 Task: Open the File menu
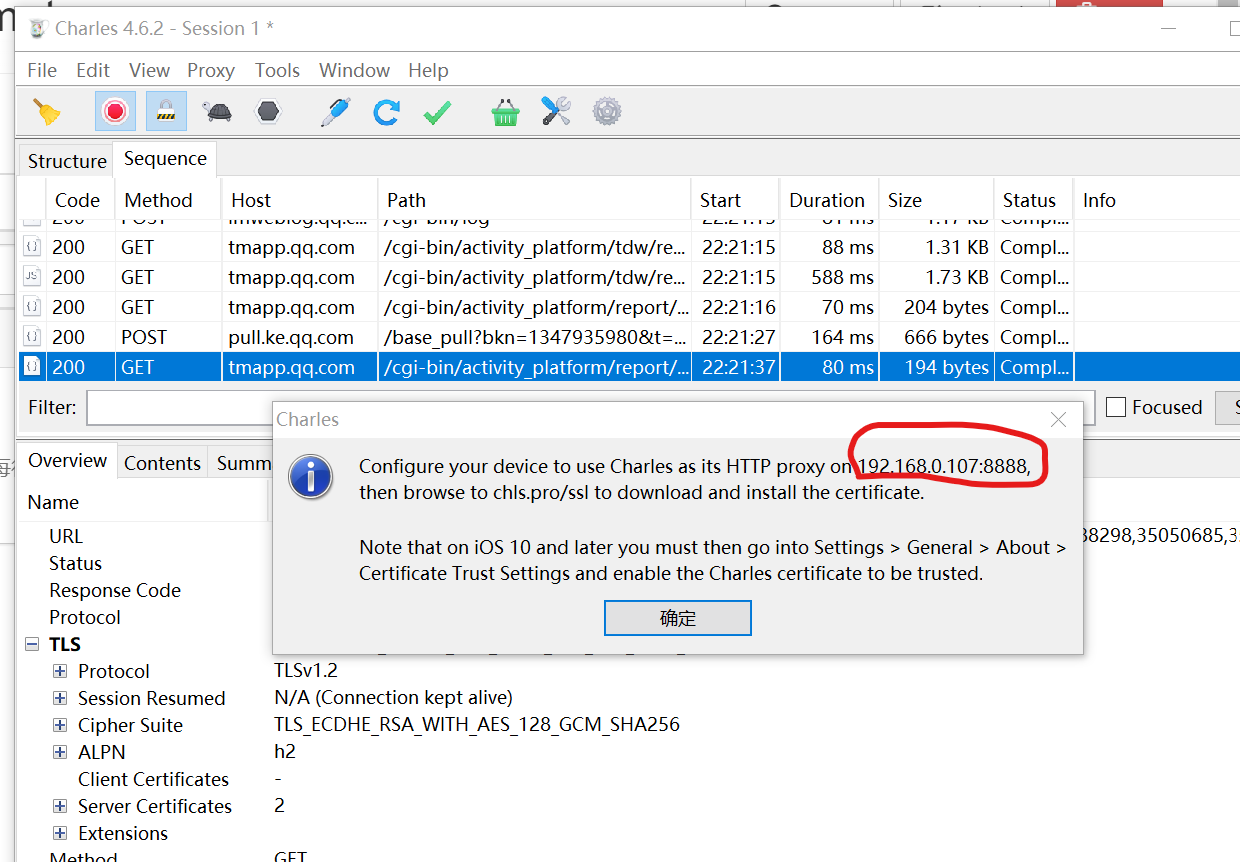point(42,70)
